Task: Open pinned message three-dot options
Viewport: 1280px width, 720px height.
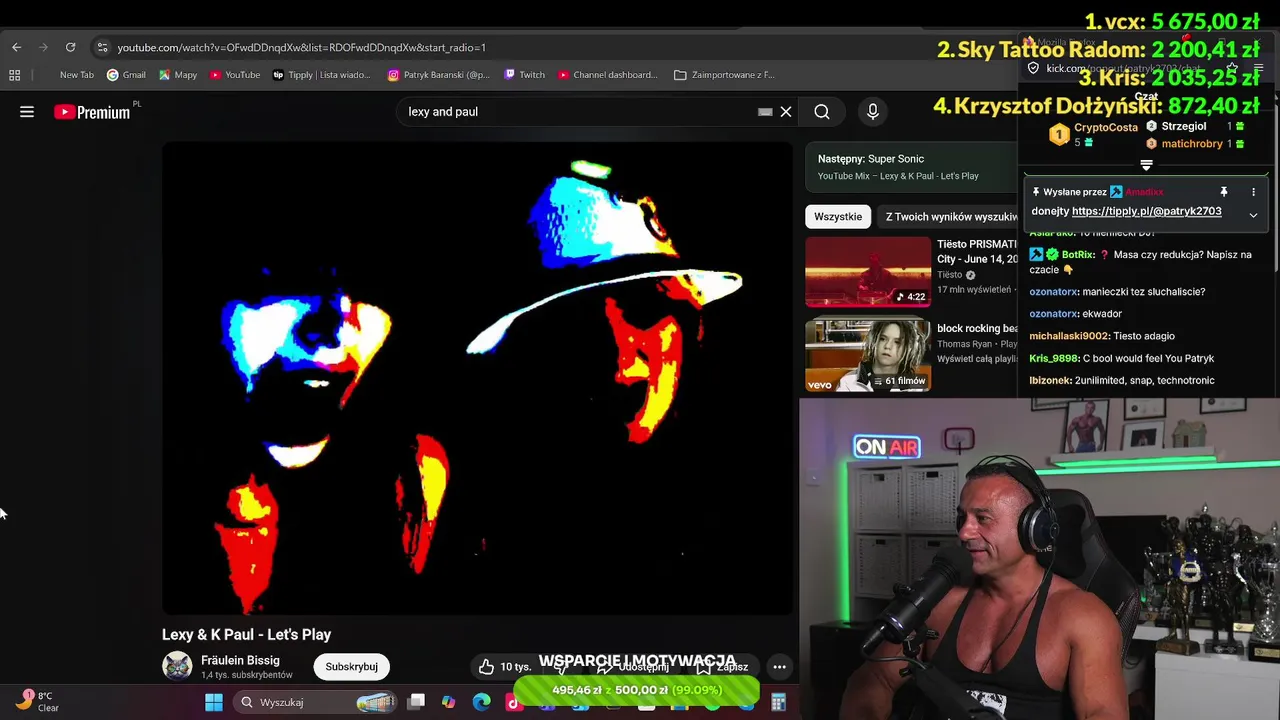Action: tap(1253, 192)
